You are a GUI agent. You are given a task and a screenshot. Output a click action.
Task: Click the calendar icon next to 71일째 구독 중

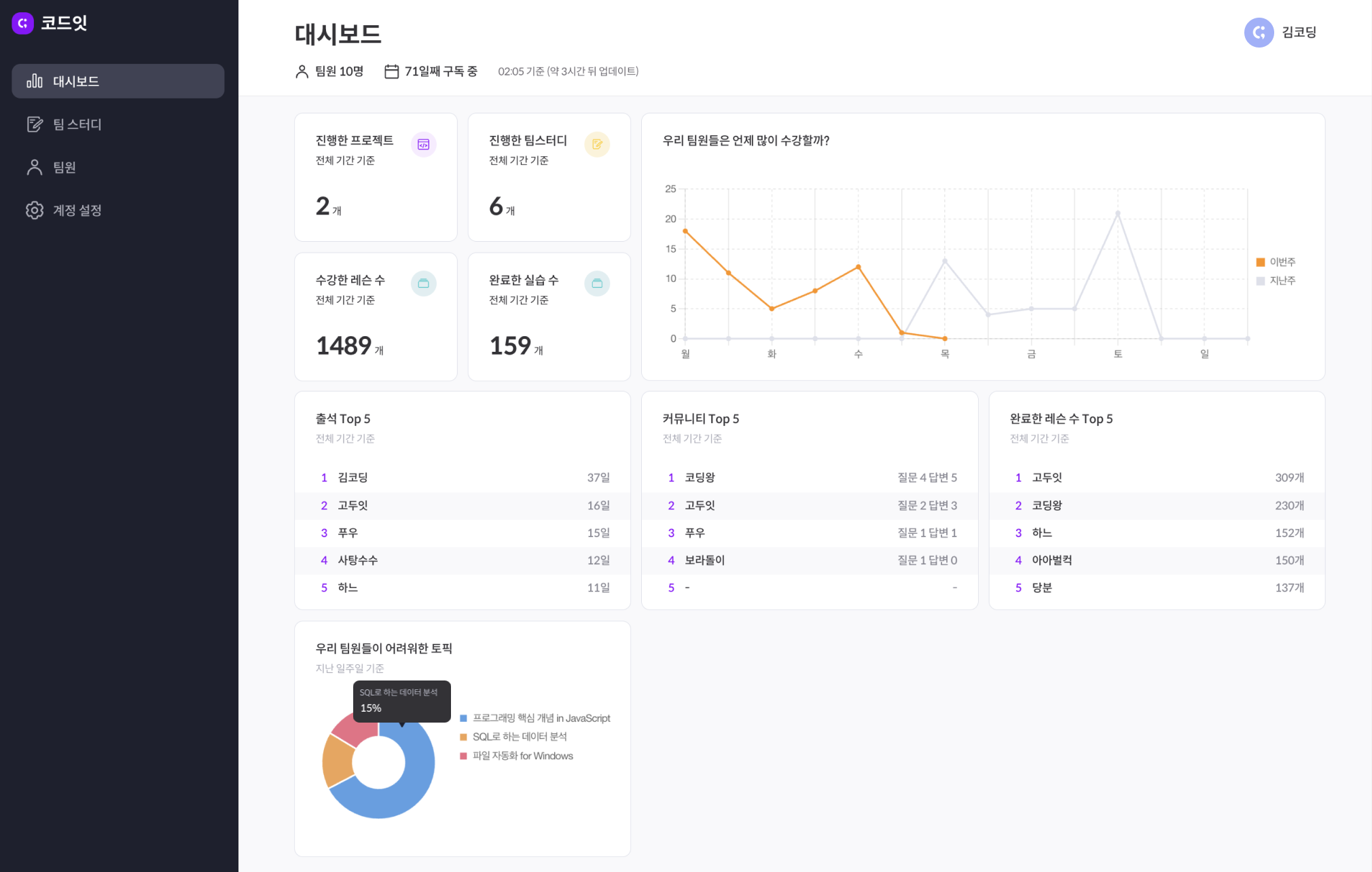pos(391,71)
